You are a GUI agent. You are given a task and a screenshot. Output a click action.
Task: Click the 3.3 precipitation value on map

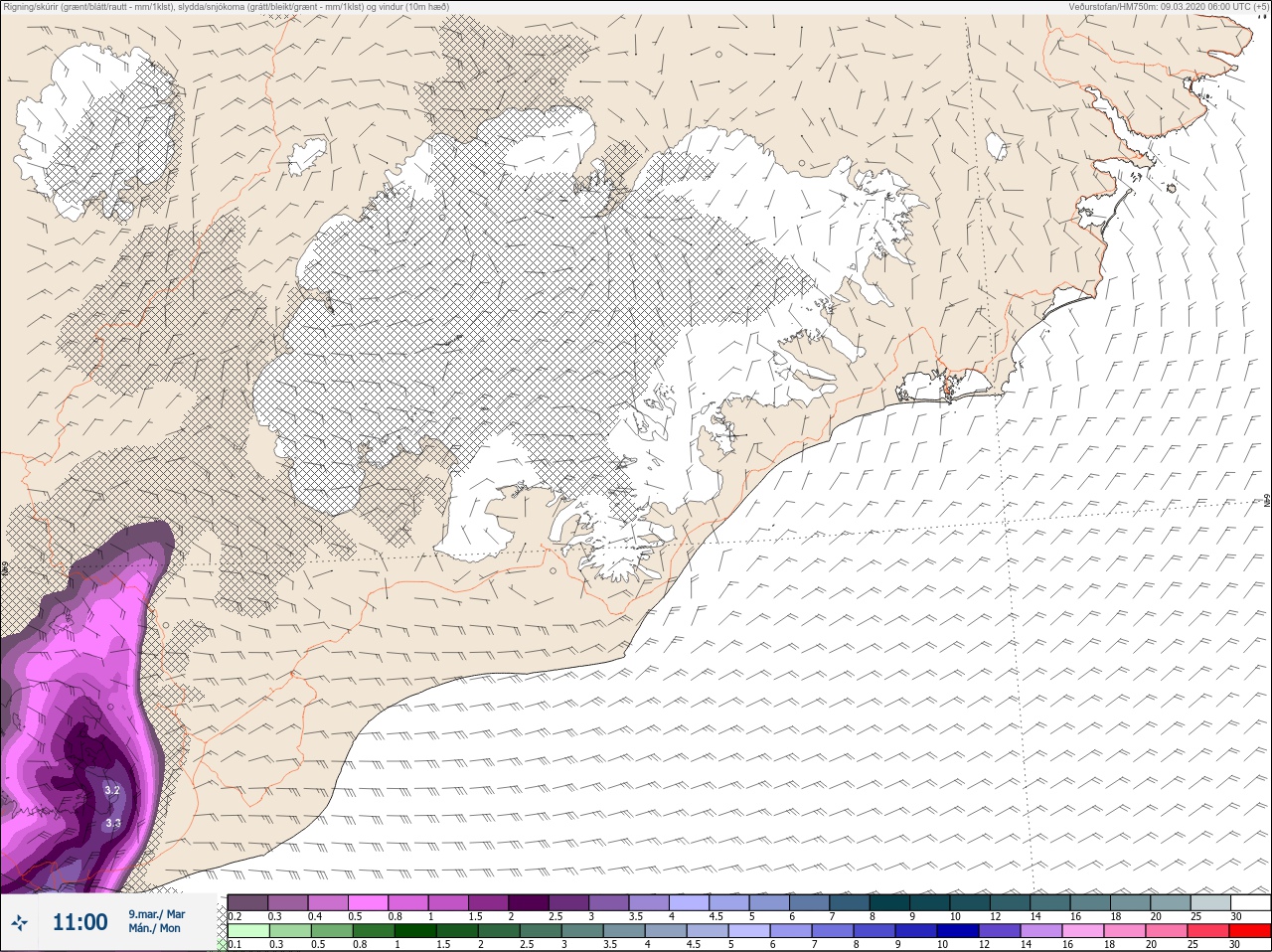click(x=113, y=823)
